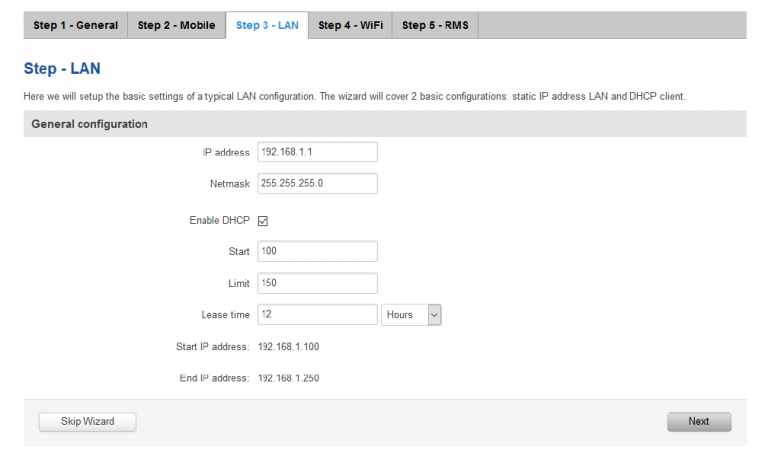Viewport: 768px width, 456px height.
Task: Click the IP address input field
Action: pyautogui.click(x=317, y=151)
